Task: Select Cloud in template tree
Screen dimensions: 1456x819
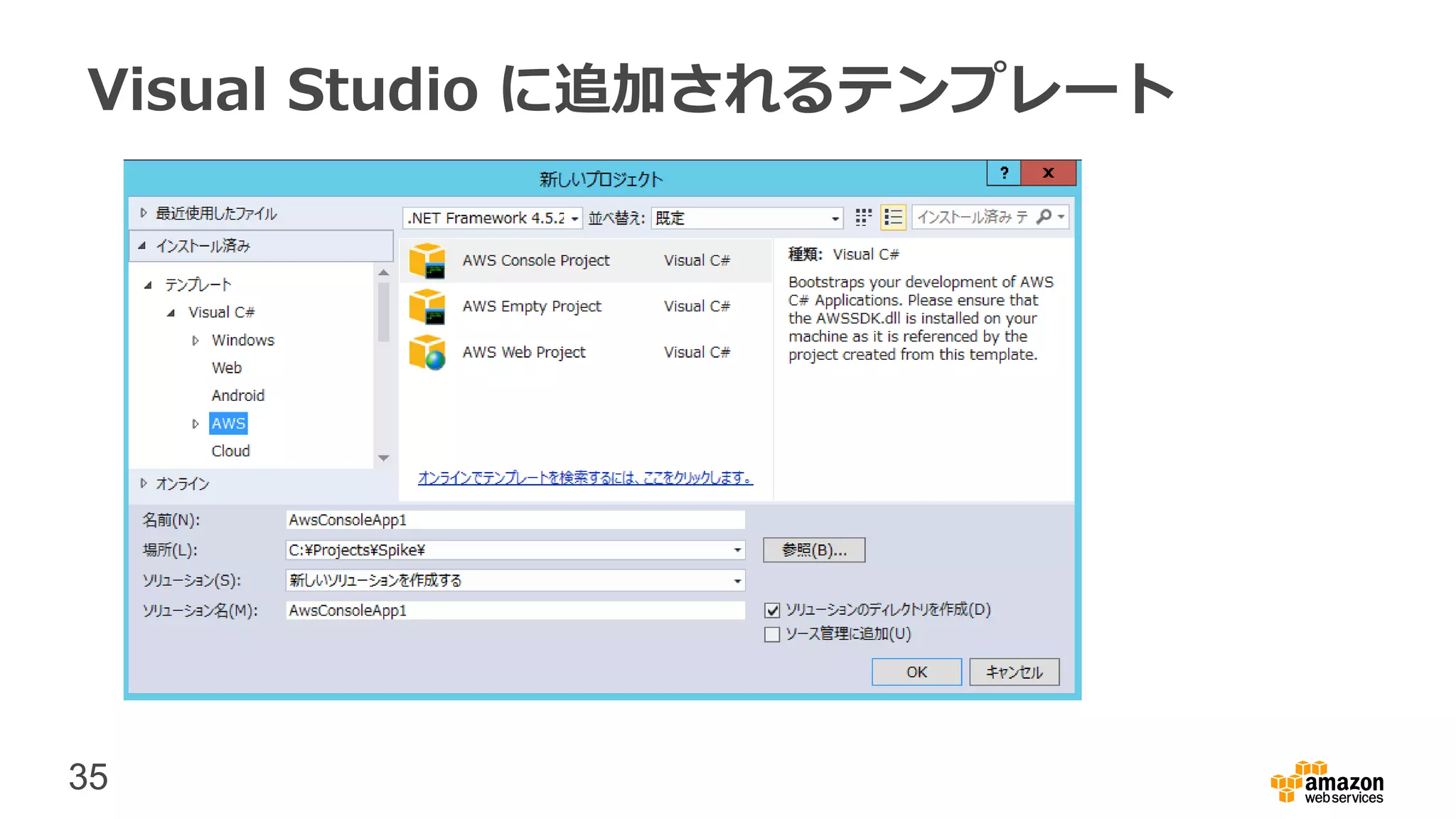Action: point(230,451)
